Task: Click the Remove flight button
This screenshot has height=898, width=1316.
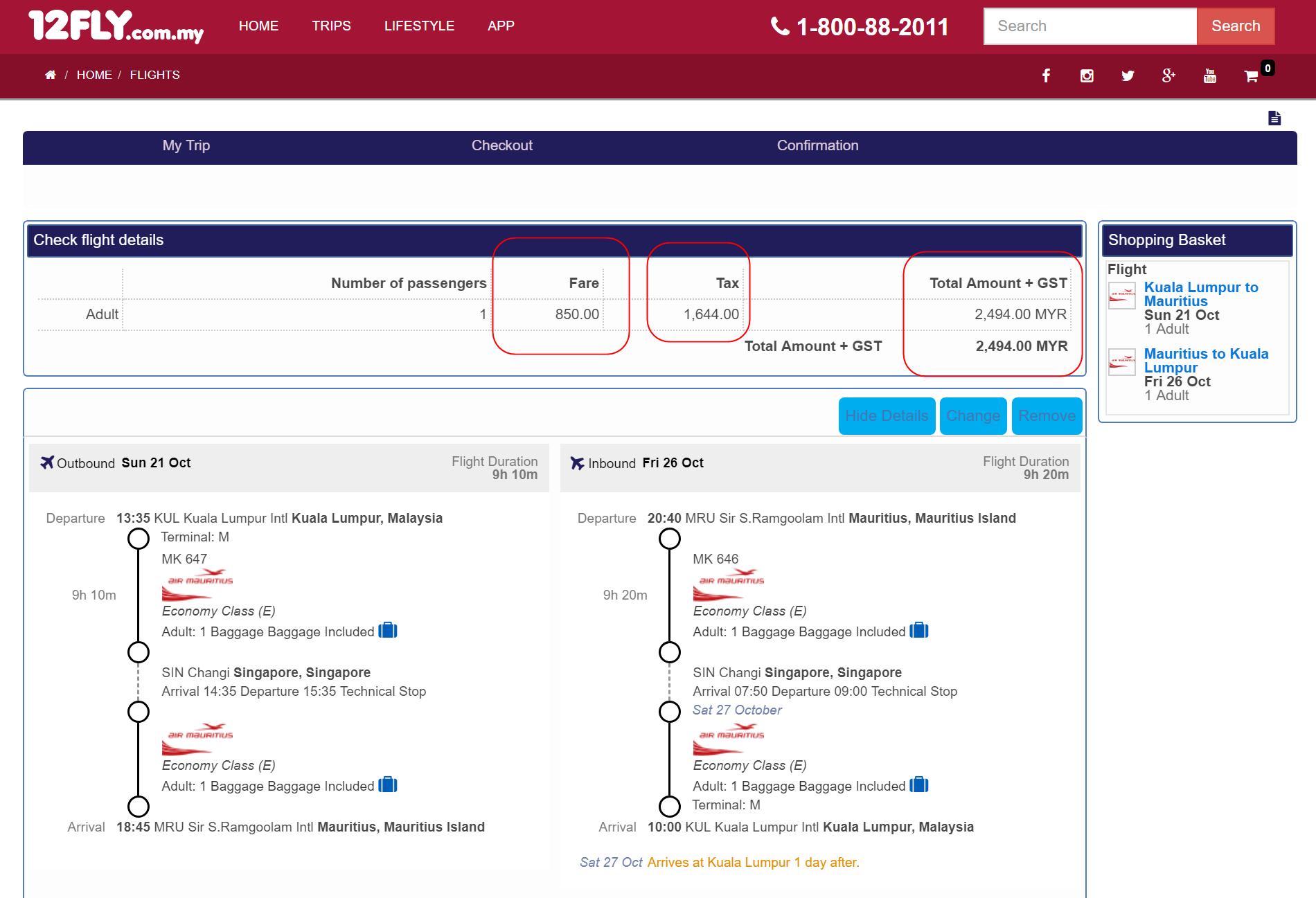Action: pyautogui.click(x=1047, y=416)
